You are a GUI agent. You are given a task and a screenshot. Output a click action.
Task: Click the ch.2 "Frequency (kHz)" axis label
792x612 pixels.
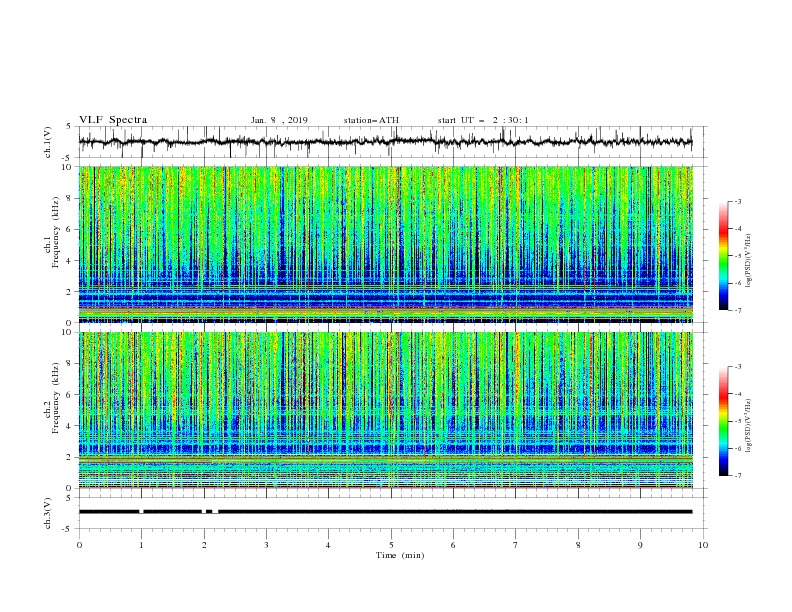pos(55,398)
